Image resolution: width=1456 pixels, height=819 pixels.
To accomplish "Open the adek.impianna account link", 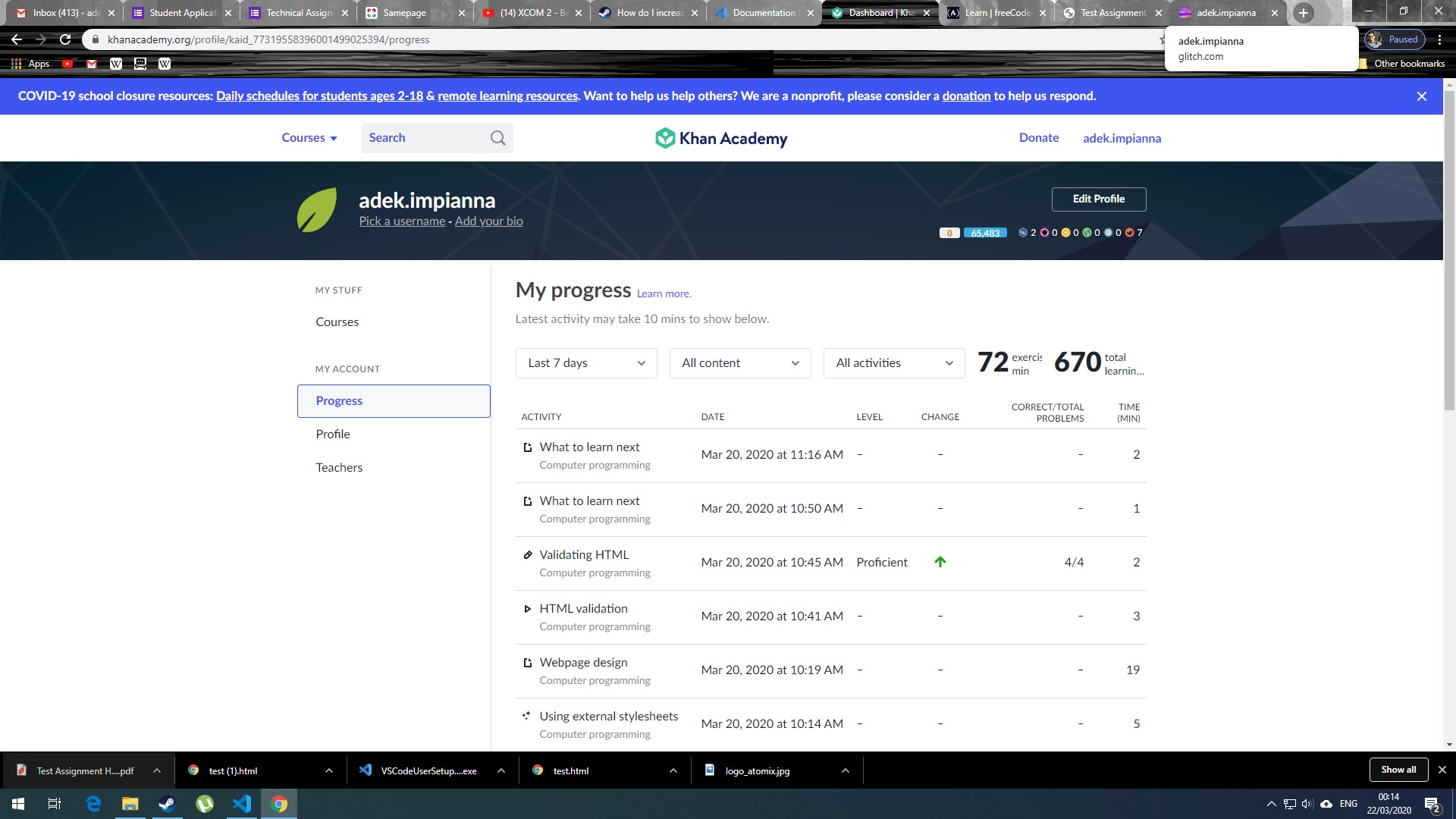I will (1122, 138).
